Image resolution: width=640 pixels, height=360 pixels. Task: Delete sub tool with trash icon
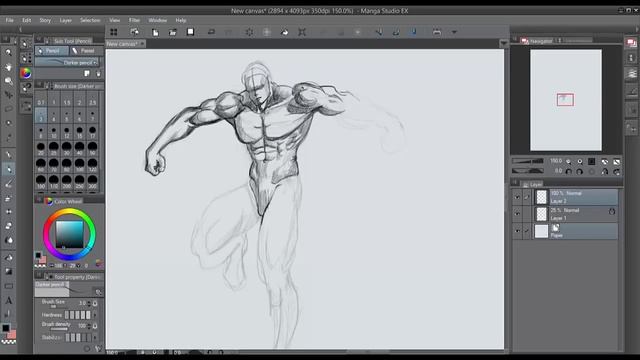(98, 73)
